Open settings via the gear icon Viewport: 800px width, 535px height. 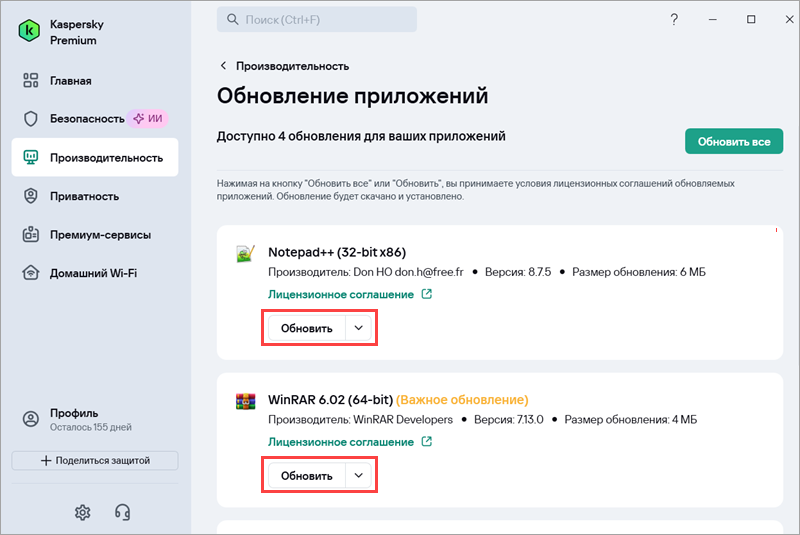[83, 512]
